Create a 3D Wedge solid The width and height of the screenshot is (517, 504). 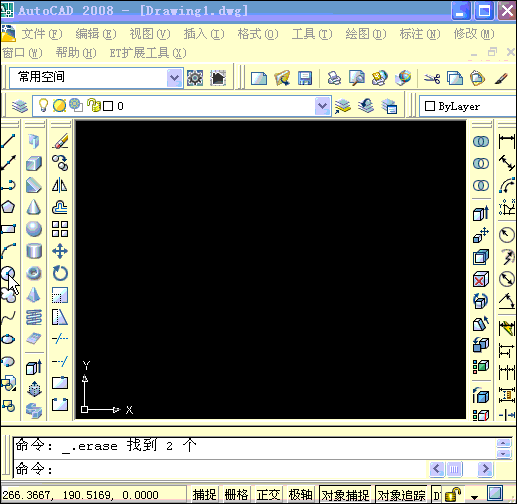coord(34,185)
